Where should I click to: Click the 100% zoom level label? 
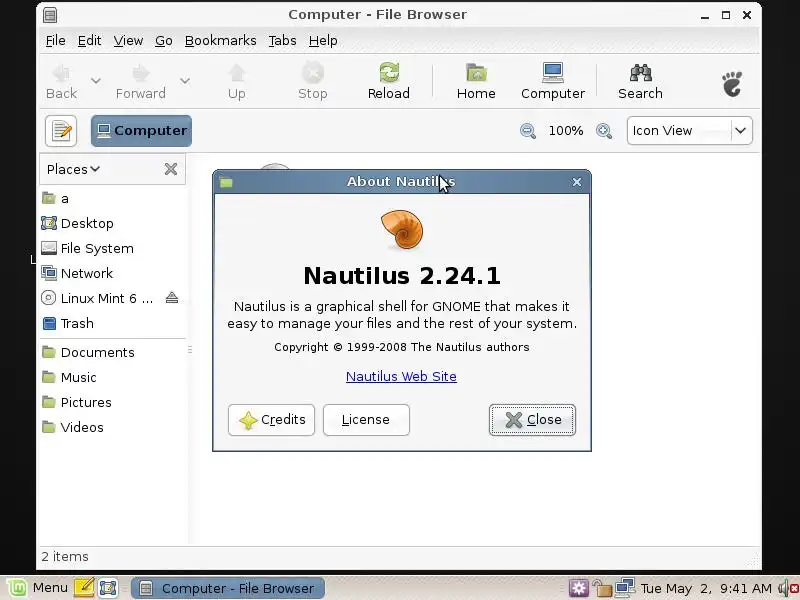click(566, 131)
